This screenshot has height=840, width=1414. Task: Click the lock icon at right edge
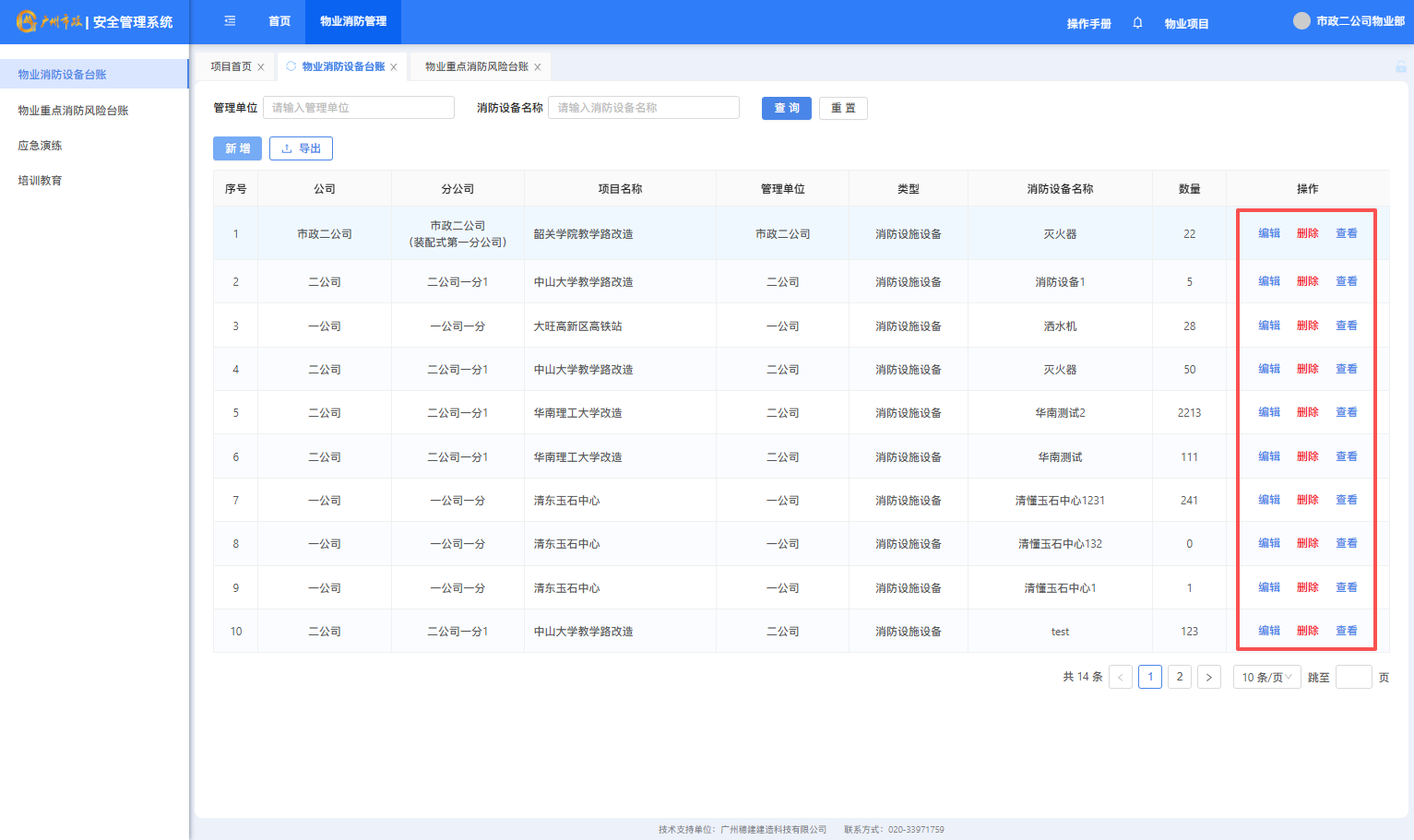[x=1400, y=66]
